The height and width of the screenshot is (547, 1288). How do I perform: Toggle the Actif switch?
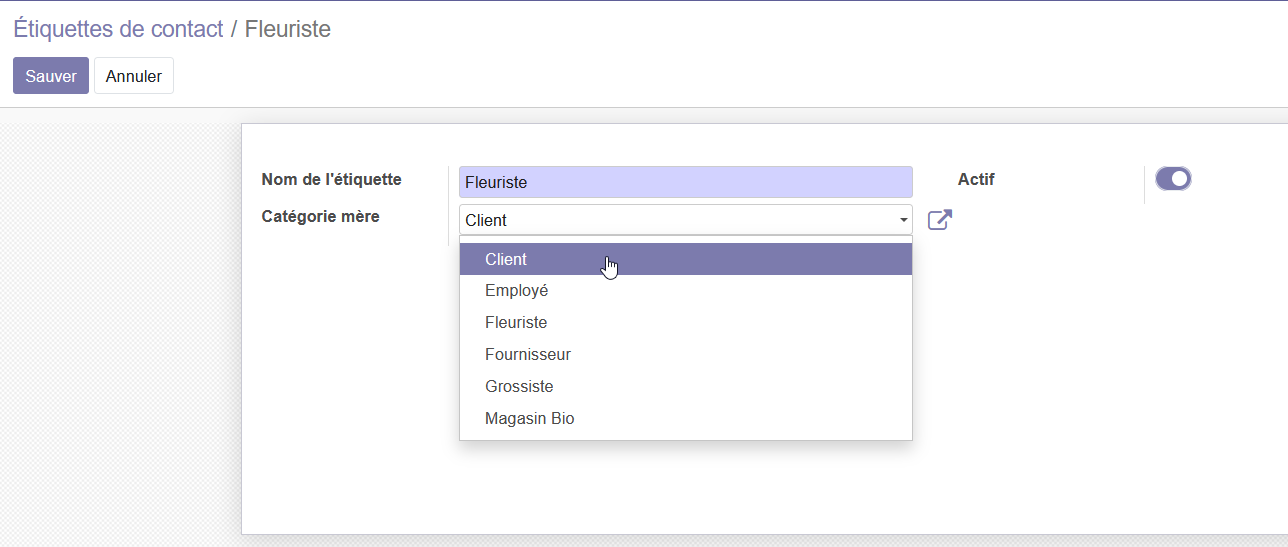[x=1173, y=179]
